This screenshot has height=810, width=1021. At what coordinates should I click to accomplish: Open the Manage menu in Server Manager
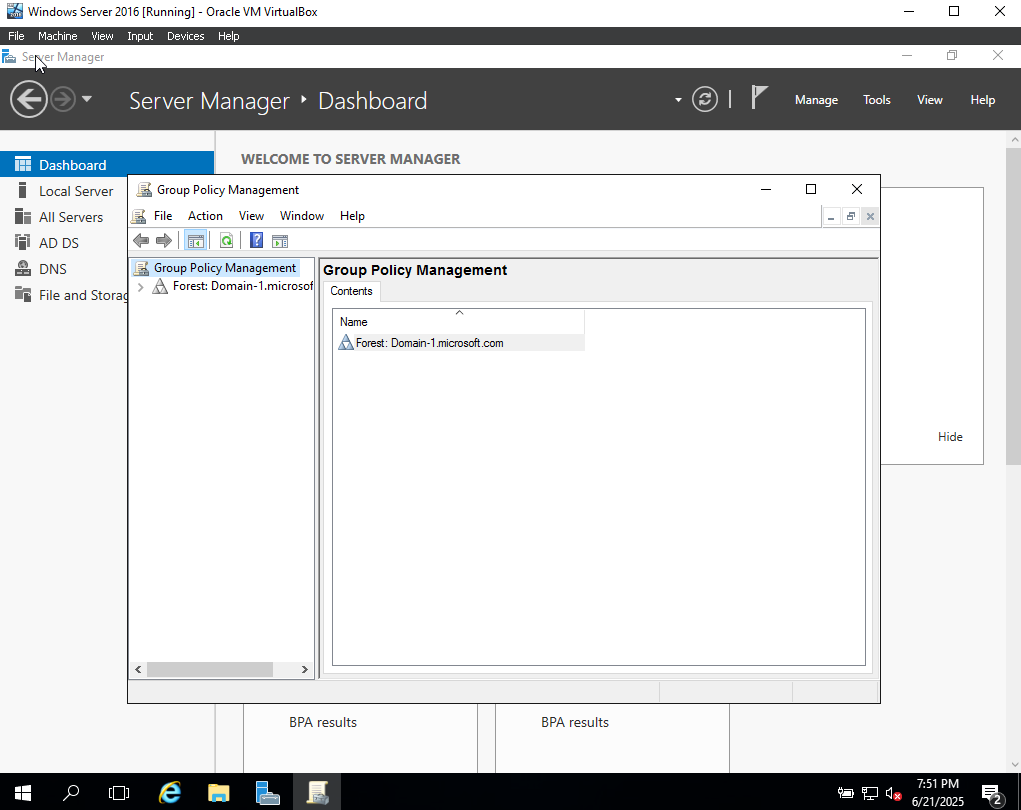(x=816, y=100)
